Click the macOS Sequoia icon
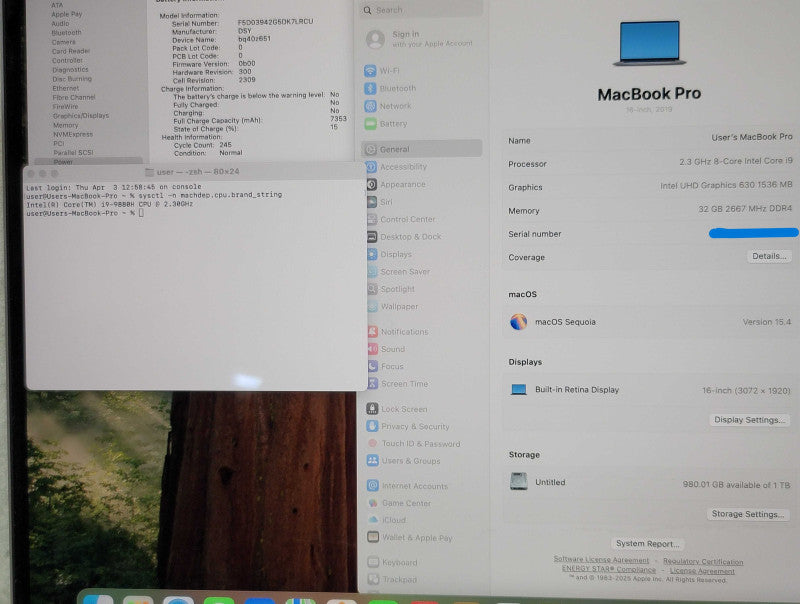 518,322
